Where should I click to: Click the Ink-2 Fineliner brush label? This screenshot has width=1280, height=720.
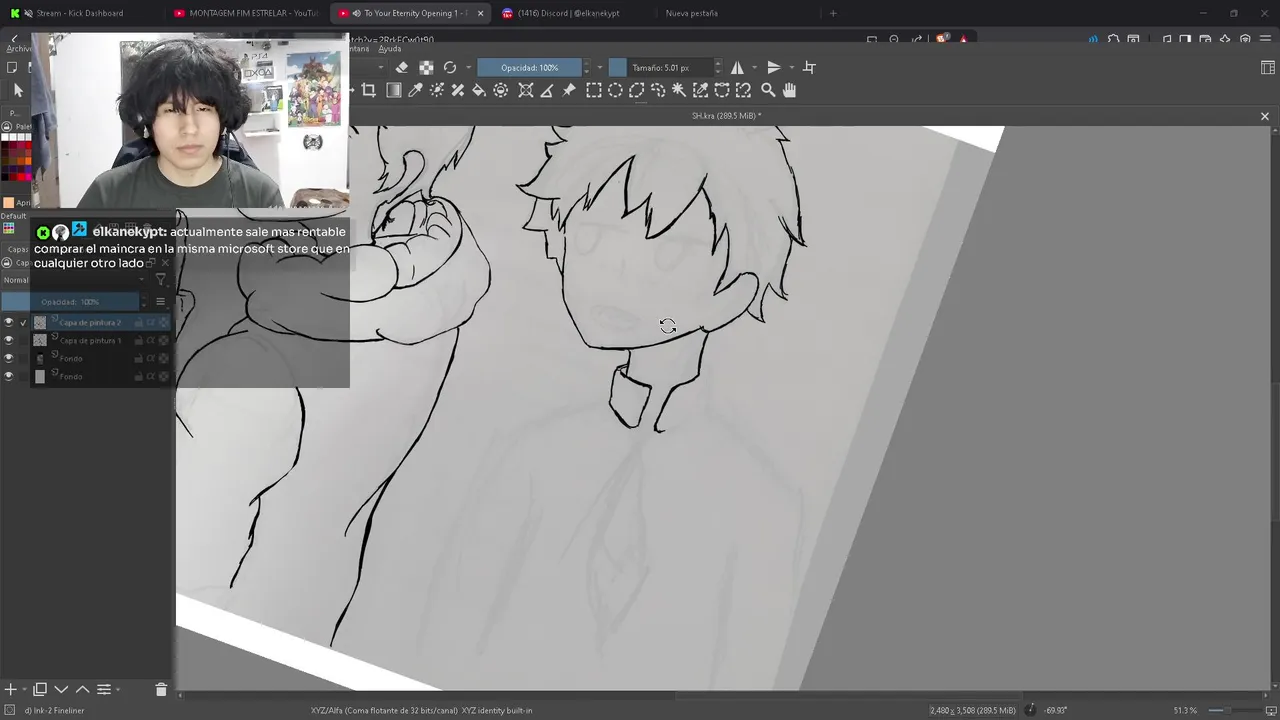(54, 710)
